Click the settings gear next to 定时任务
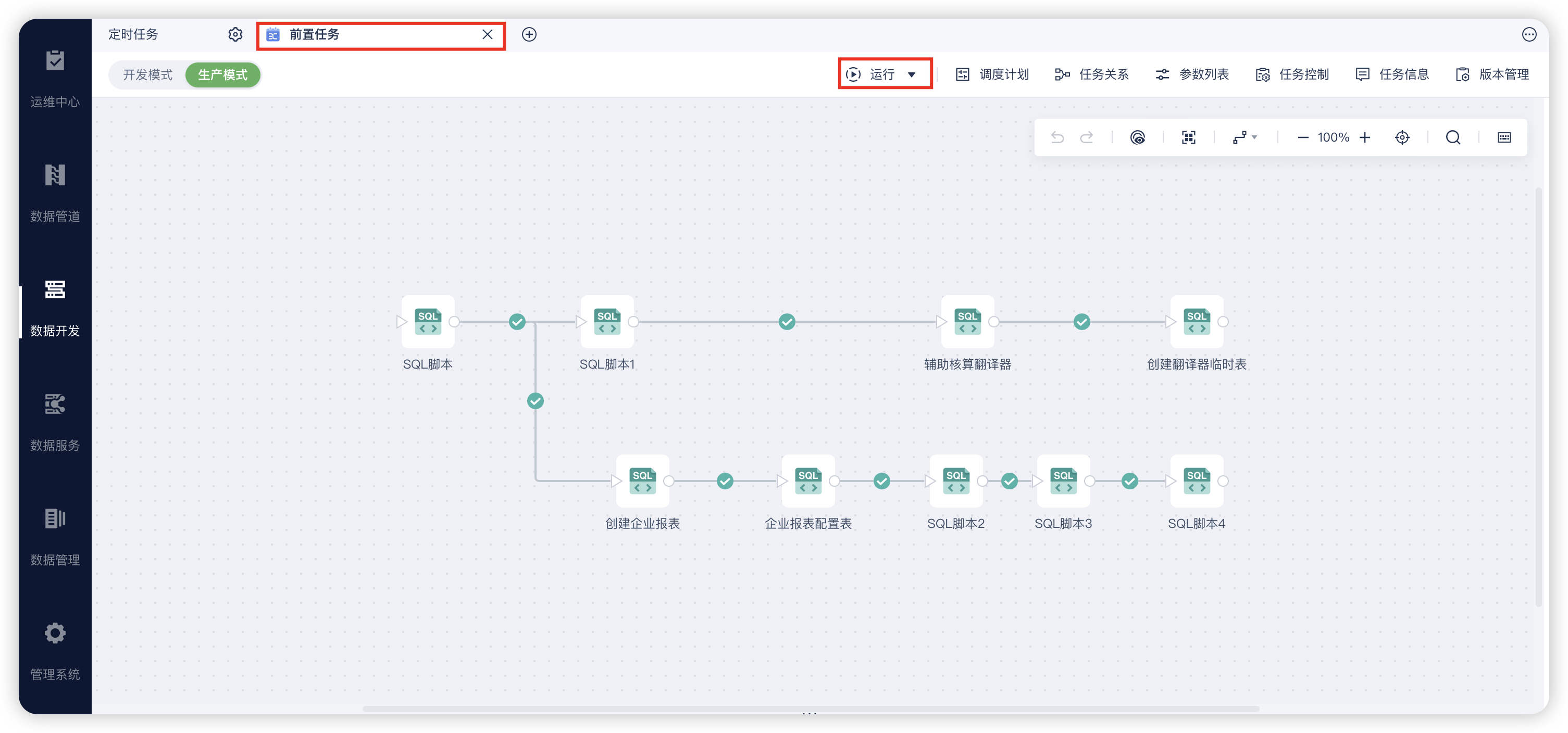1568x733 pixels. 235,35
